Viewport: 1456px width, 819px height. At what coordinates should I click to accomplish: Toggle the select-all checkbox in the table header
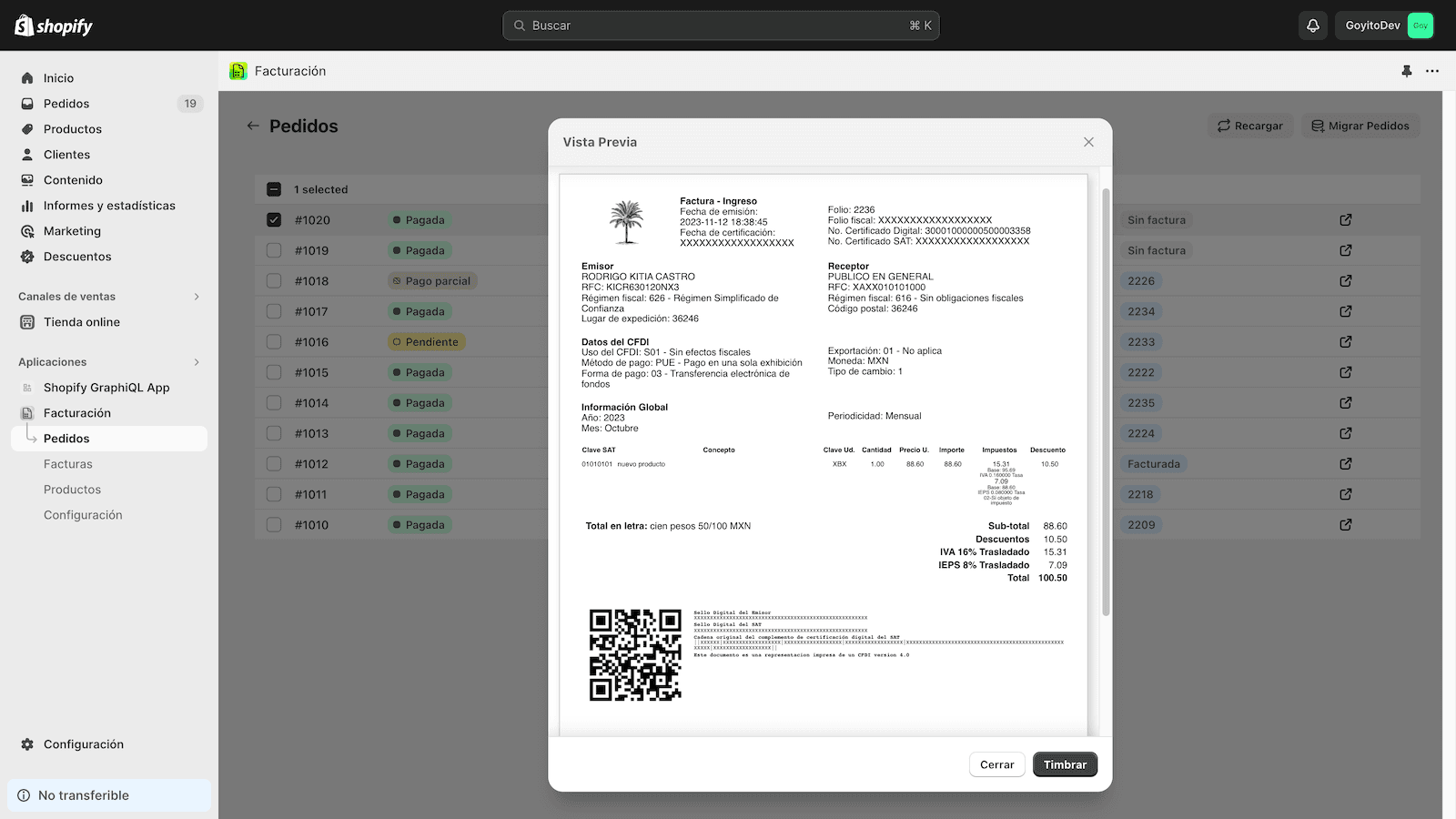click(274, 189)
